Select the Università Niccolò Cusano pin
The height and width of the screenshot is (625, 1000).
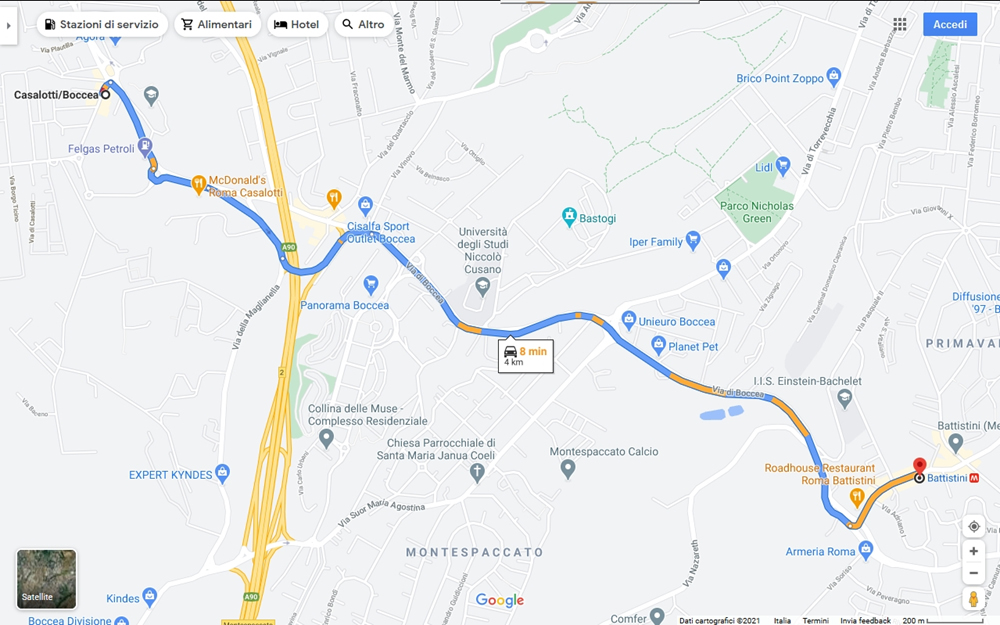[483, 286]
